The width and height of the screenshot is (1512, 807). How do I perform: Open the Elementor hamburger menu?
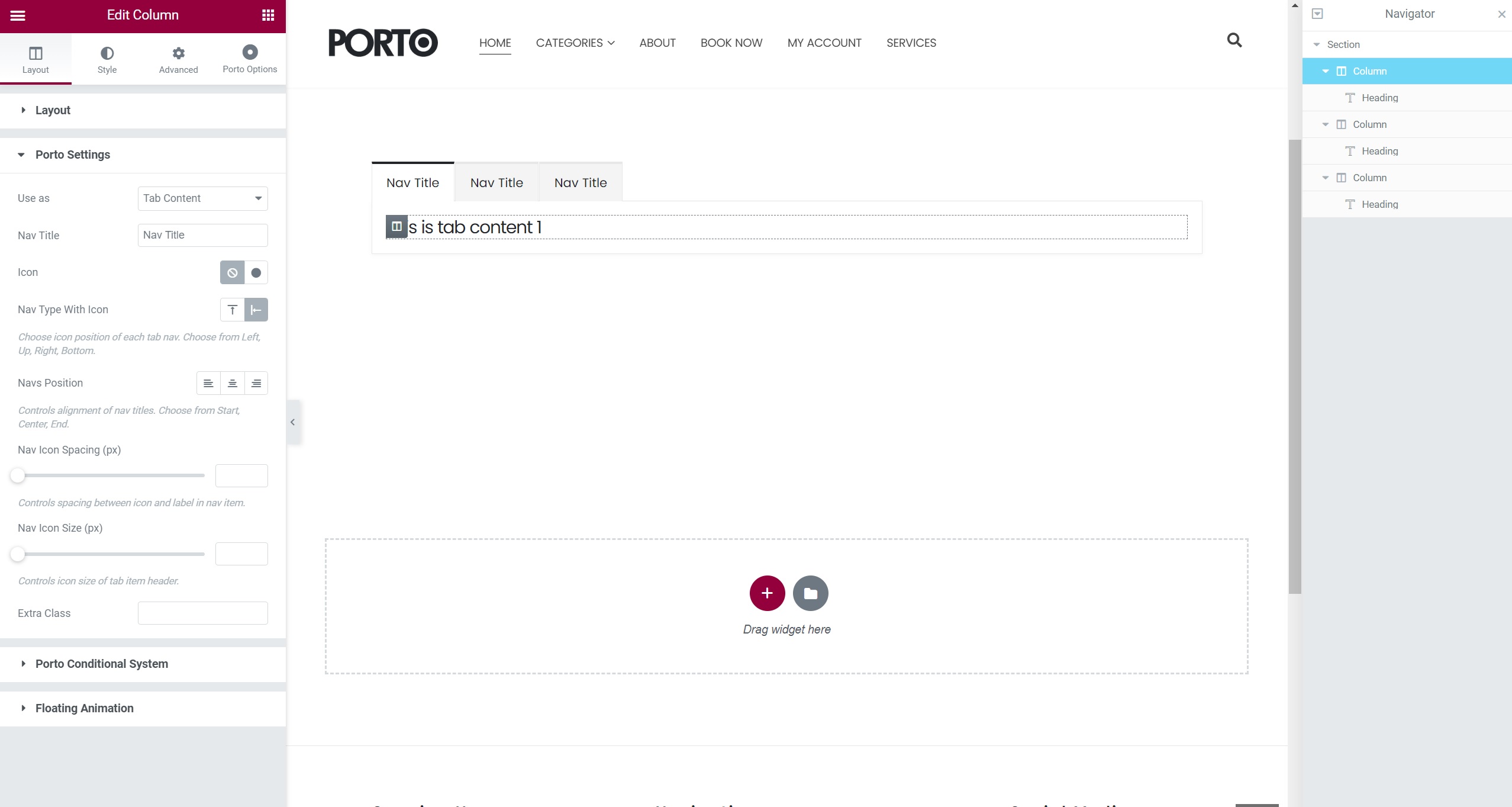click(18, 15)
